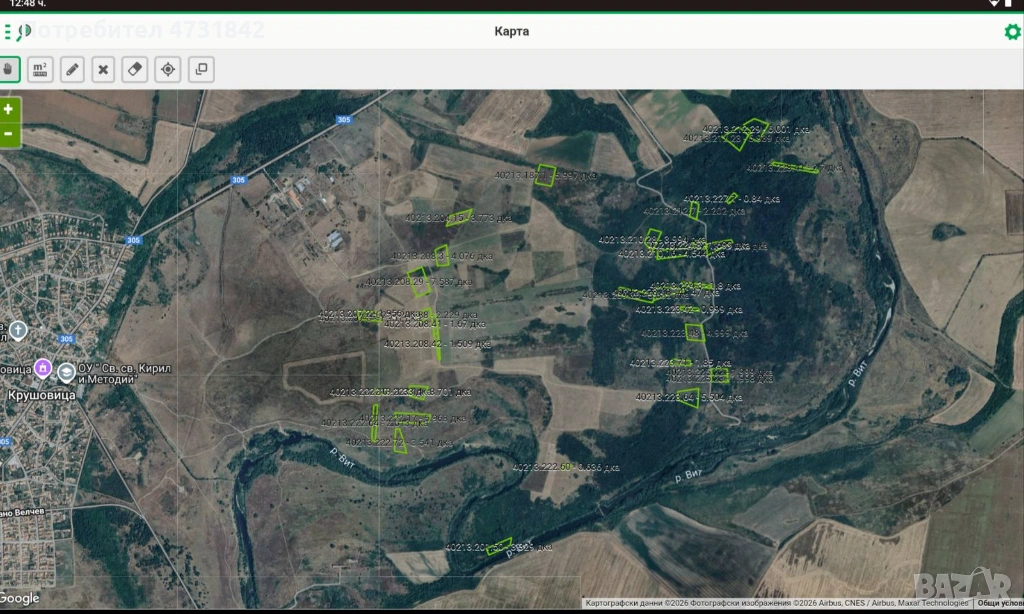Click the purple marker near Крушовица
The image size is (1024, 614).
(x=42, y=368)
